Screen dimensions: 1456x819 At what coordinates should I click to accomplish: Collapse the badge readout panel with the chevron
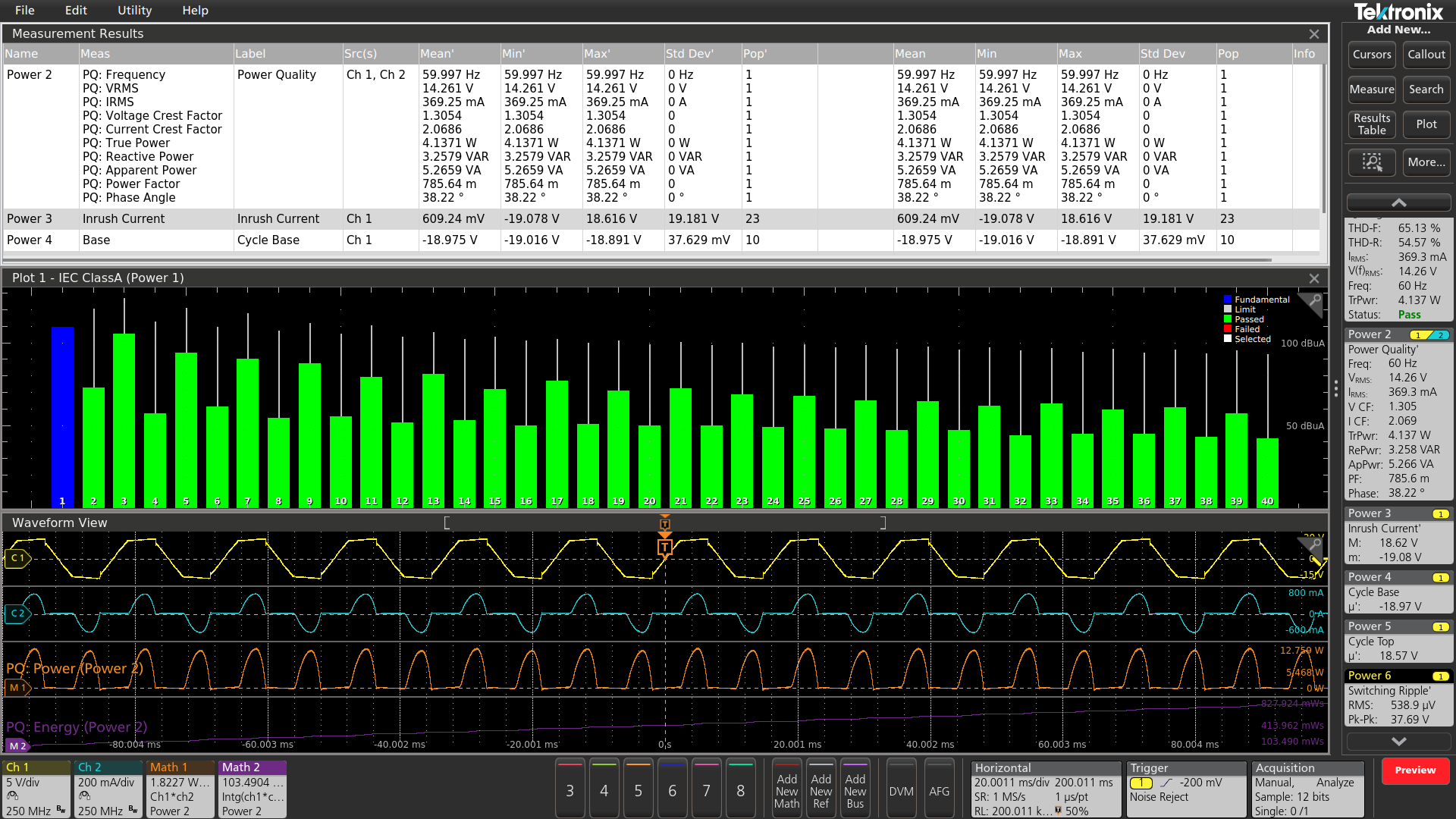(x=1398, y=202)
